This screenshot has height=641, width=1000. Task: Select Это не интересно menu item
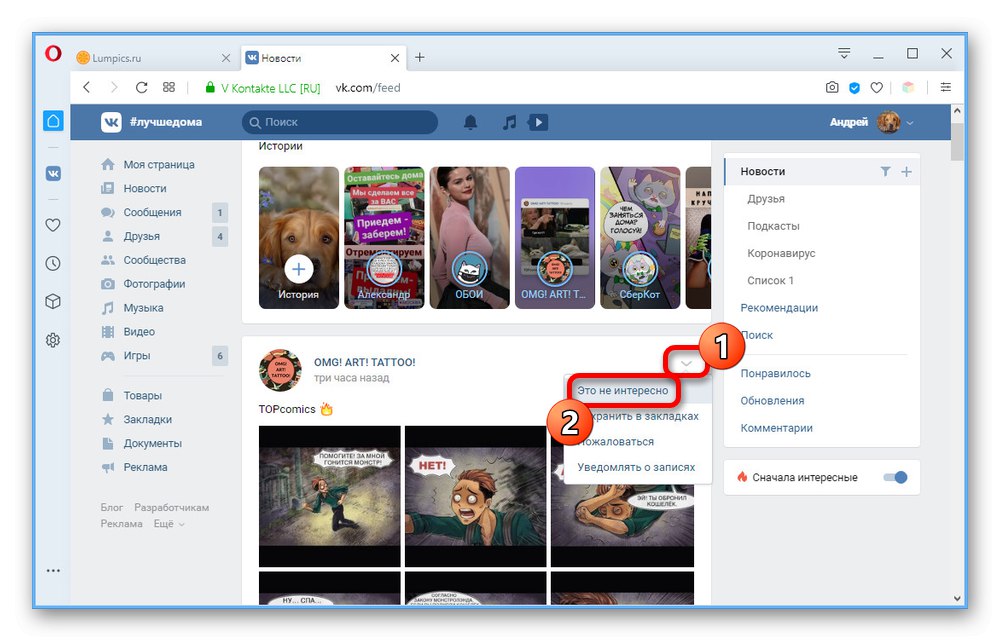[x=622, y=390]
